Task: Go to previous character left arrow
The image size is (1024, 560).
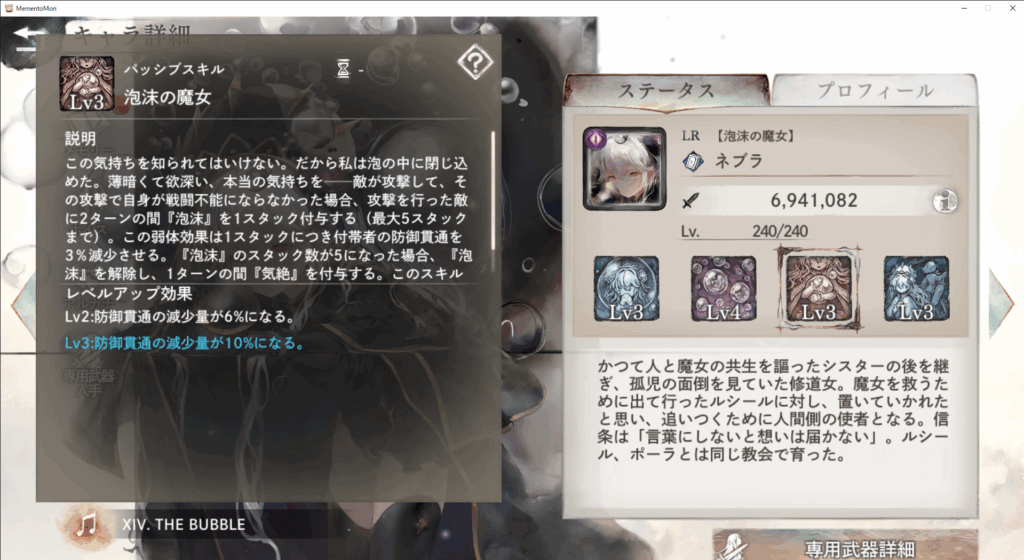Action: [x=22, y=305]
